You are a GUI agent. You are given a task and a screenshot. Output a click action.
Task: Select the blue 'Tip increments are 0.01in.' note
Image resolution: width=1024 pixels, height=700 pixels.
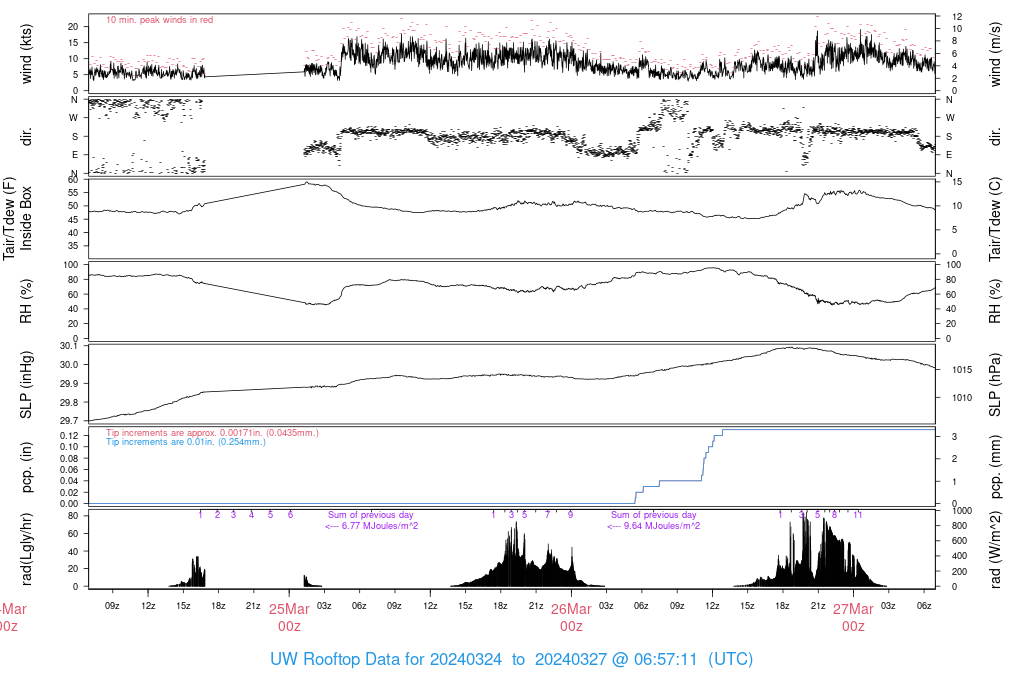point(185,442)
